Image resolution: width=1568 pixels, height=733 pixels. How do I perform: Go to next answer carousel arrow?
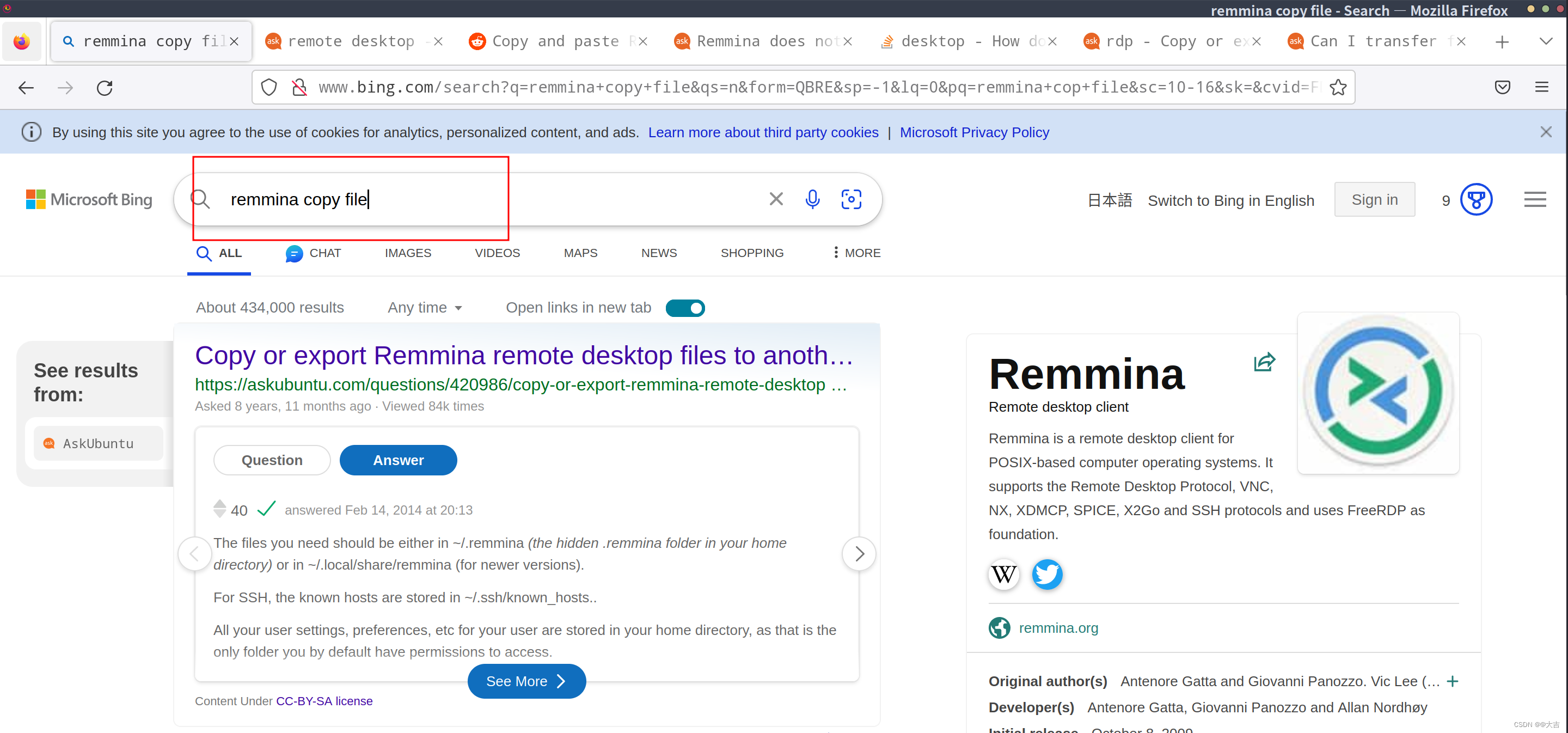pos(859,553)
